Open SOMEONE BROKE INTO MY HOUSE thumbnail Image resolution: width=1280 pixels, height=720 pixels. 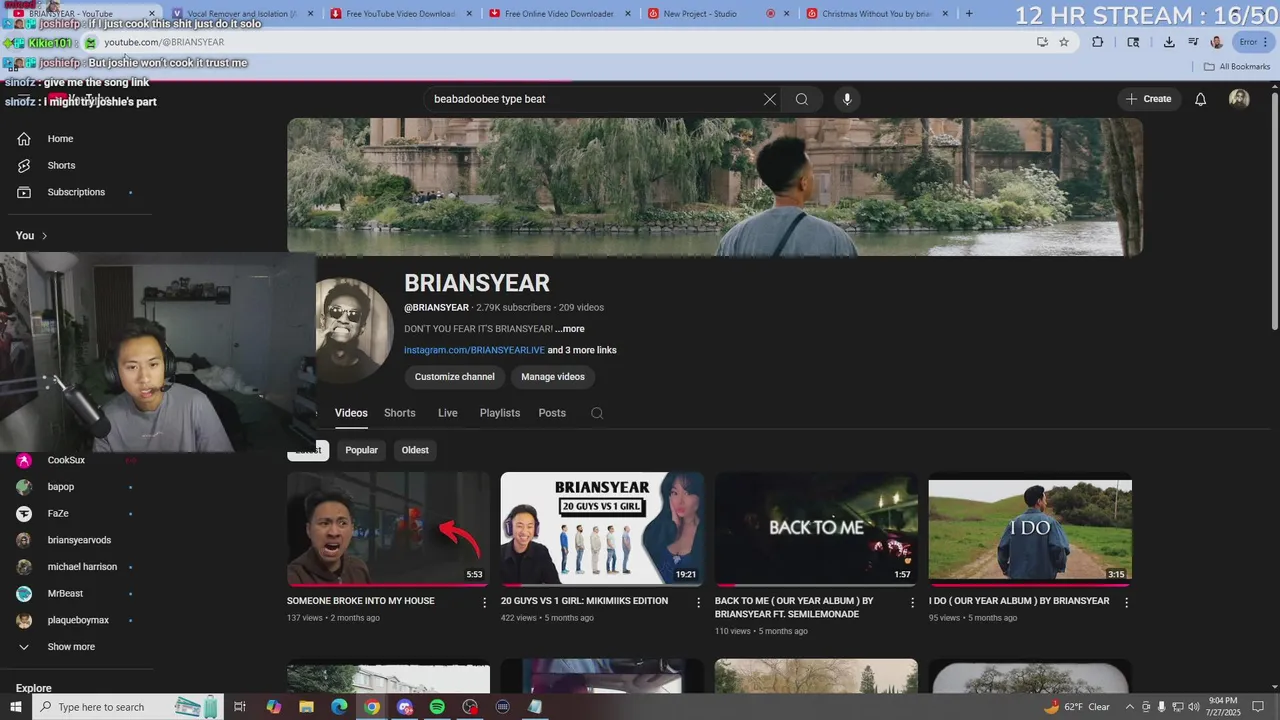[388, 529]
